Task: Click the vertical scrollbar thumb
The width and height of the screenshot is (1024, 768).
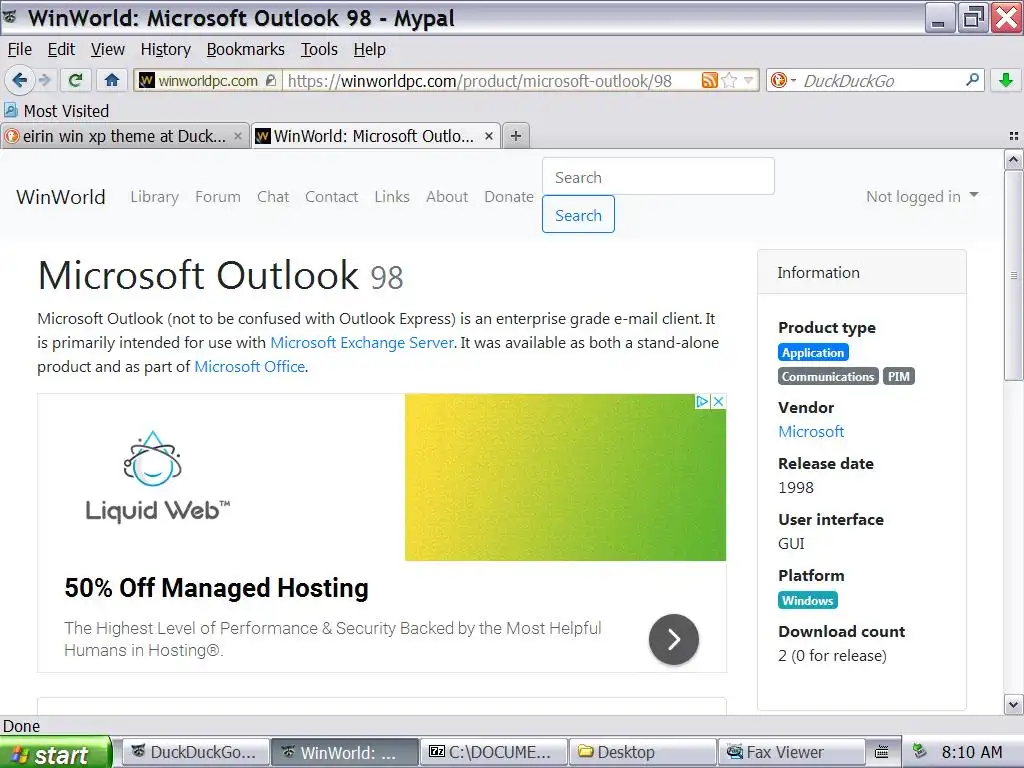Action: coord(1013,275)
